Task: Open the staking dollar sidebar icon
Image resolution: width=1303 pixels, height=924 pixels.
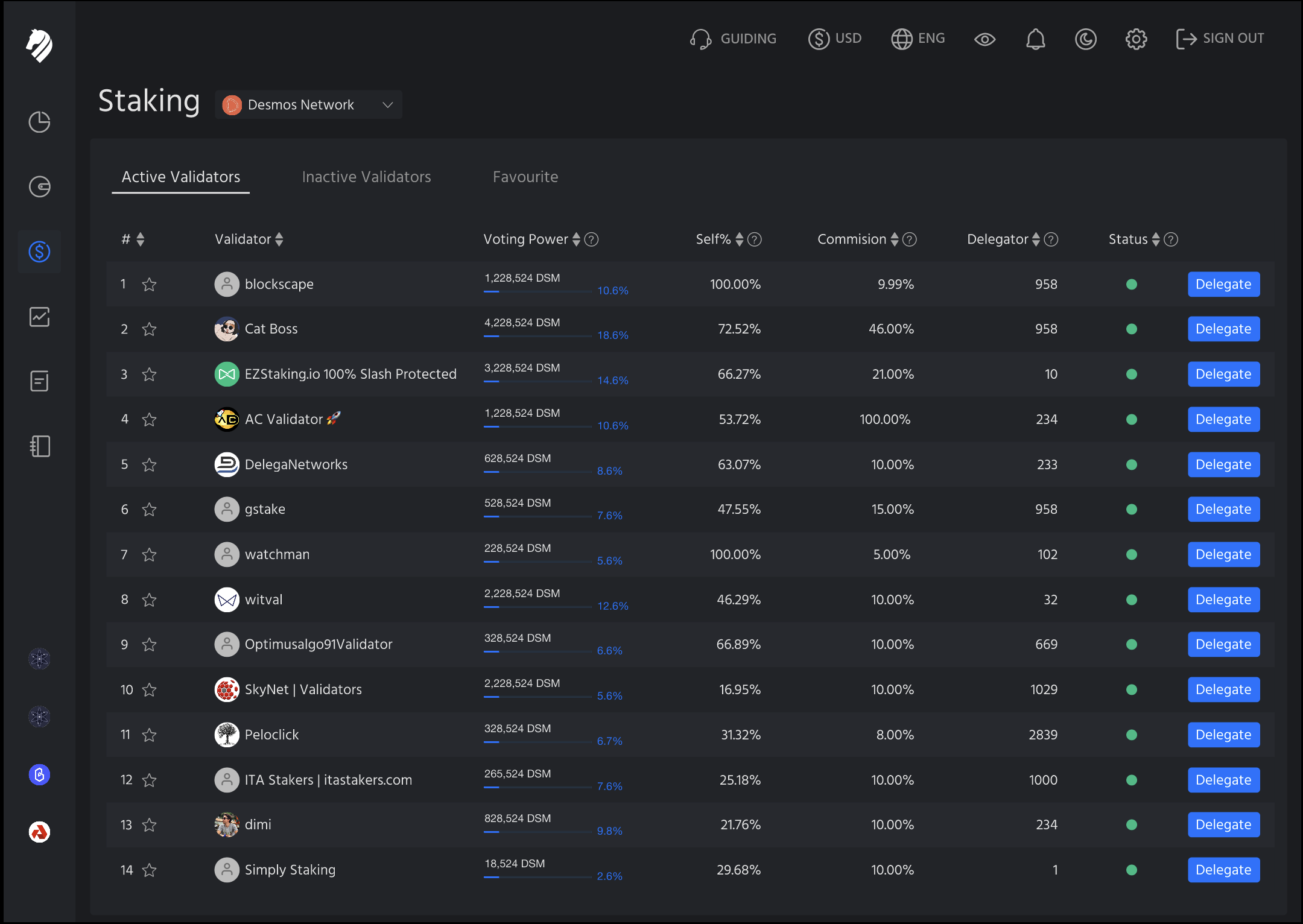Action: (39, 252)
